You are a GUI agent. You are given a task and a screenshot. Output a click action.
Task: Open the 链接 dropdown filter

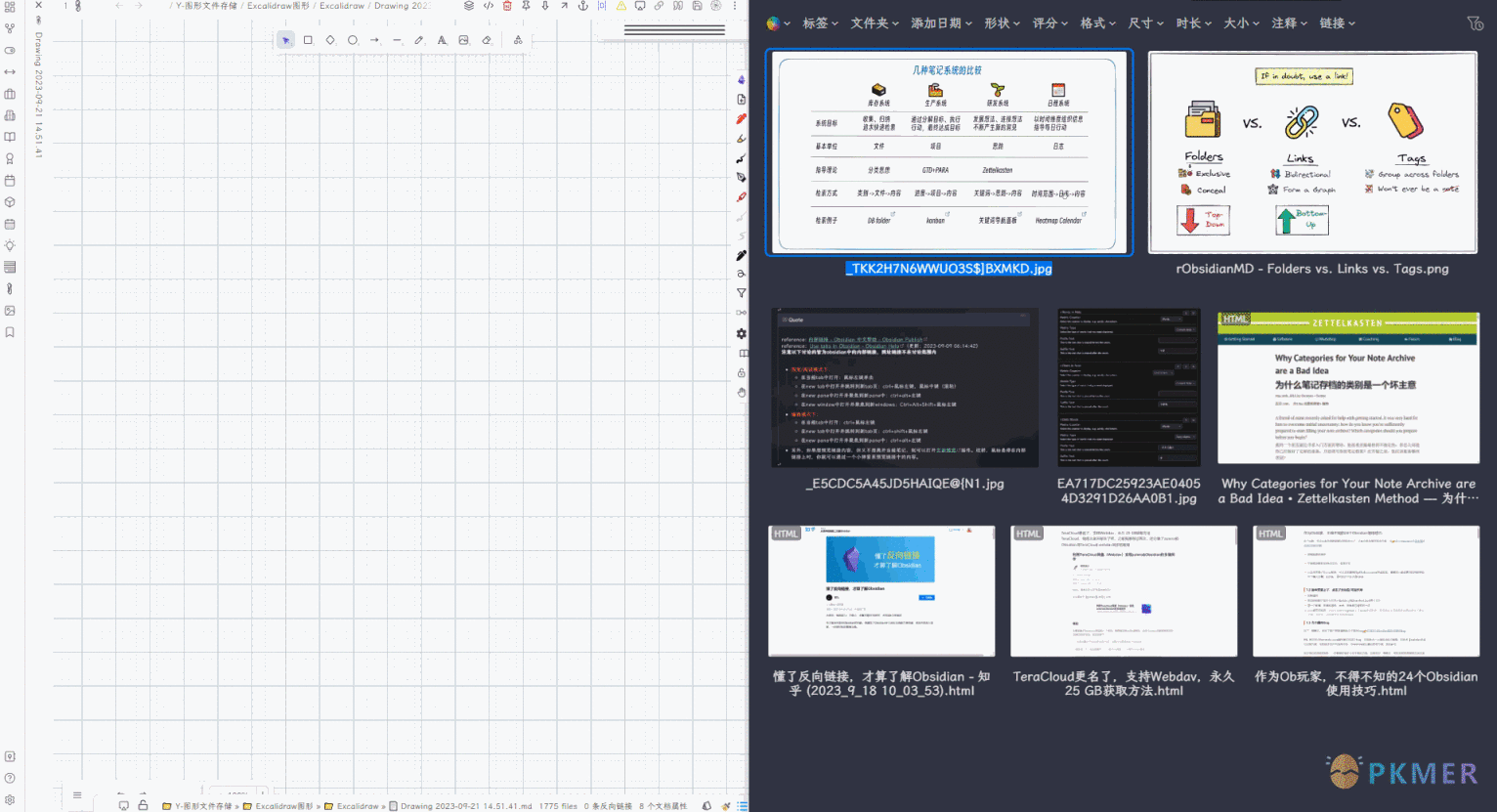tap(1337, 22)
